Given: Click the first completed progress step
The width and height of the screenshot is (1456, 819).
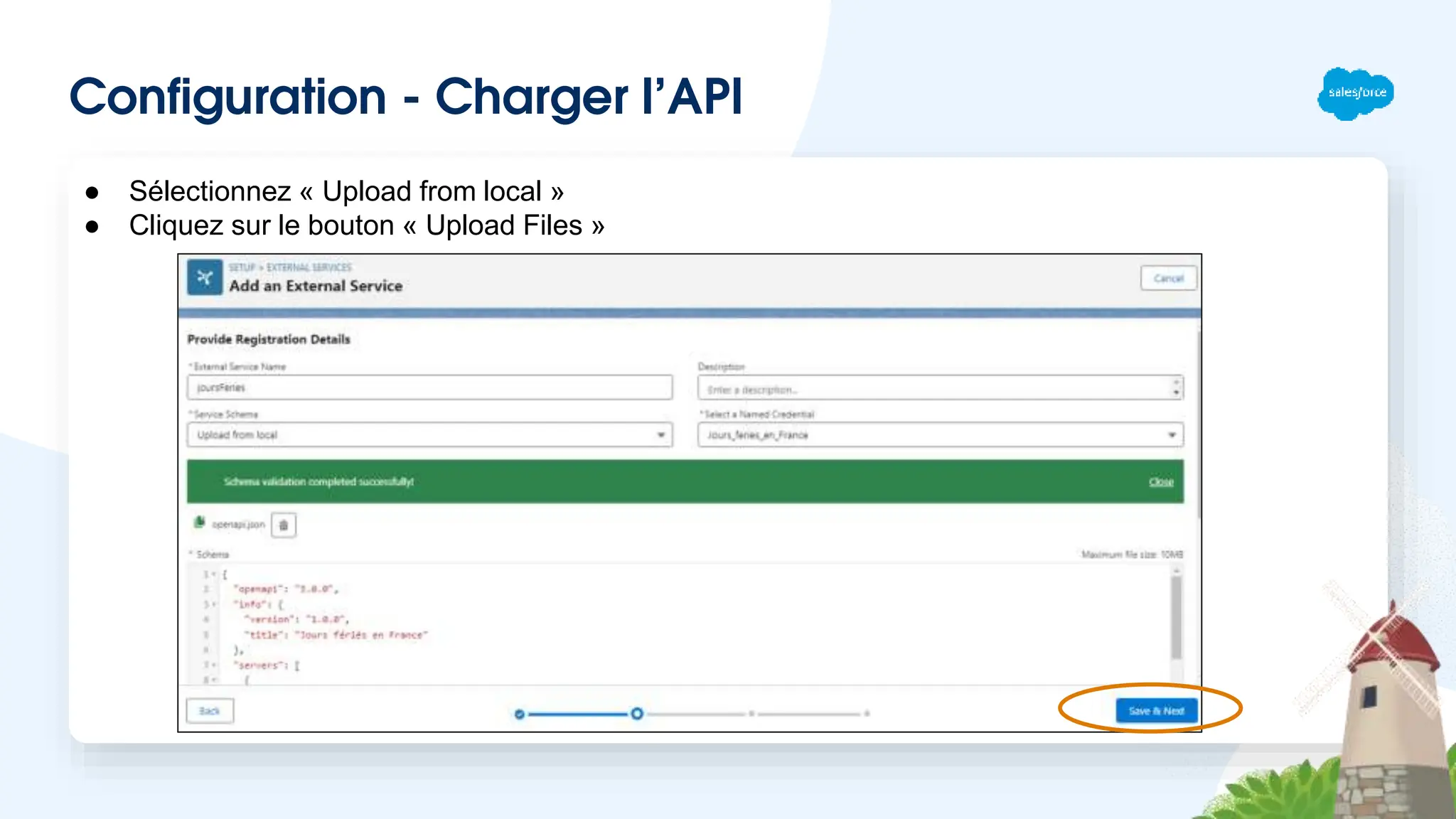Looking at the screenshot, I should (x=520, y=714).
